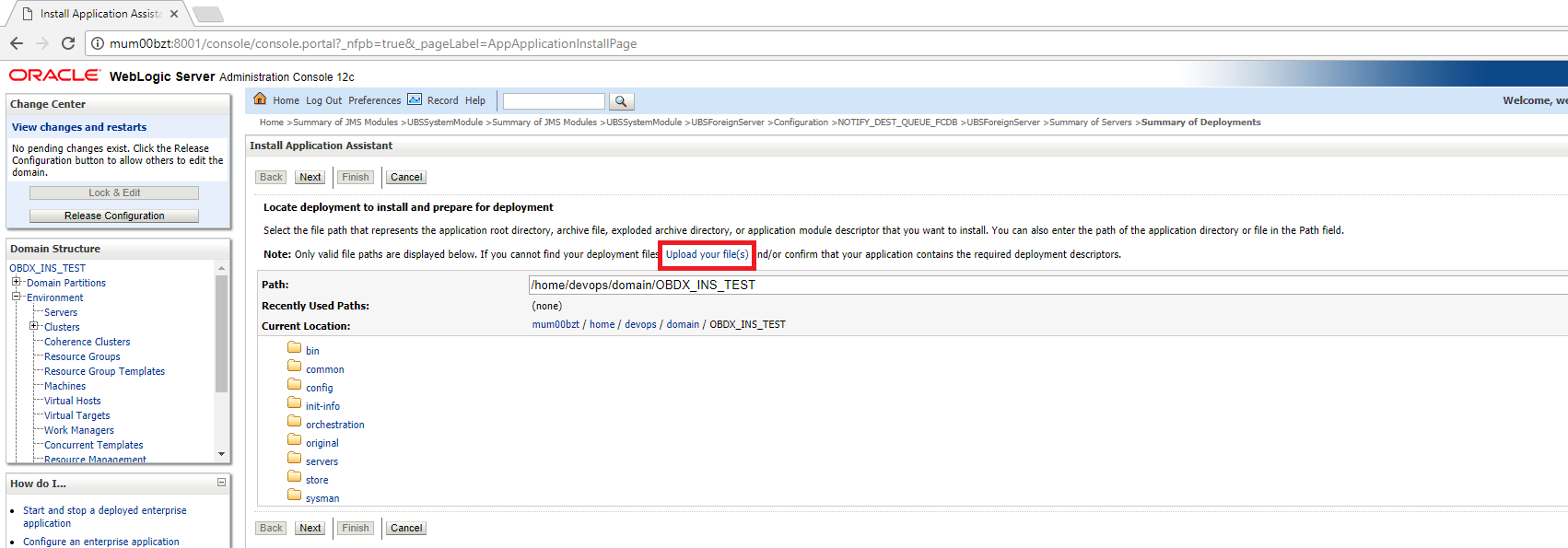Click the bottom Back button
This screenshot has width=1568, height=548.
click(x=271, y=528)
